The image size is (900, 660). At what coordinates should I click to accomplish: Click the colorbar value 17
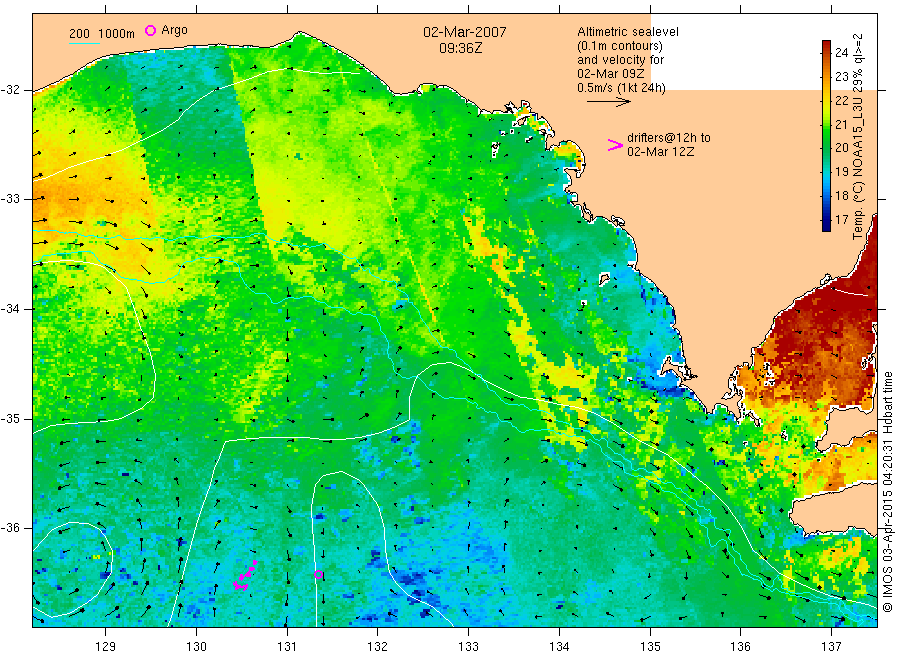click(x=841, y=220)
